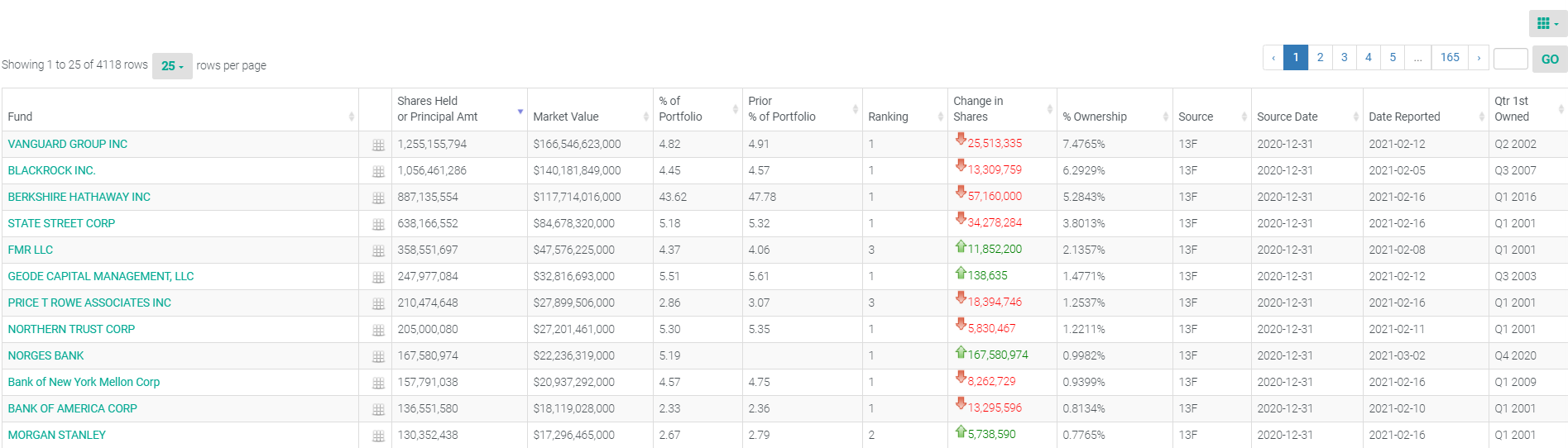Go to previous page arrow
The image size is (1568, 448).
(1273, 58)
